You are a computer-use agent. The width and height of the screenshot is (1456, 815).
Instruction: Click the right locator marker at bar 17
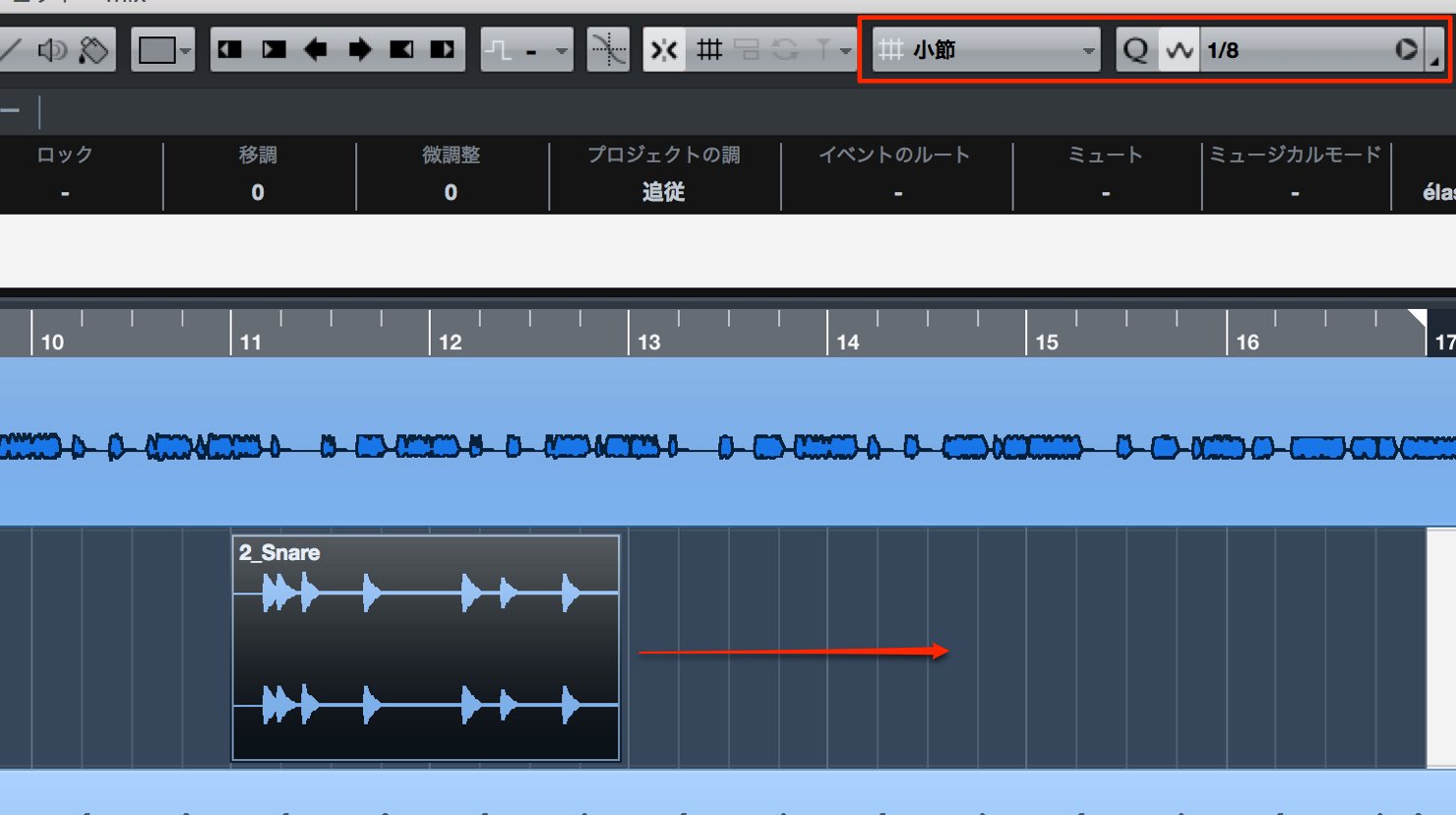[x=1418, y=318]
